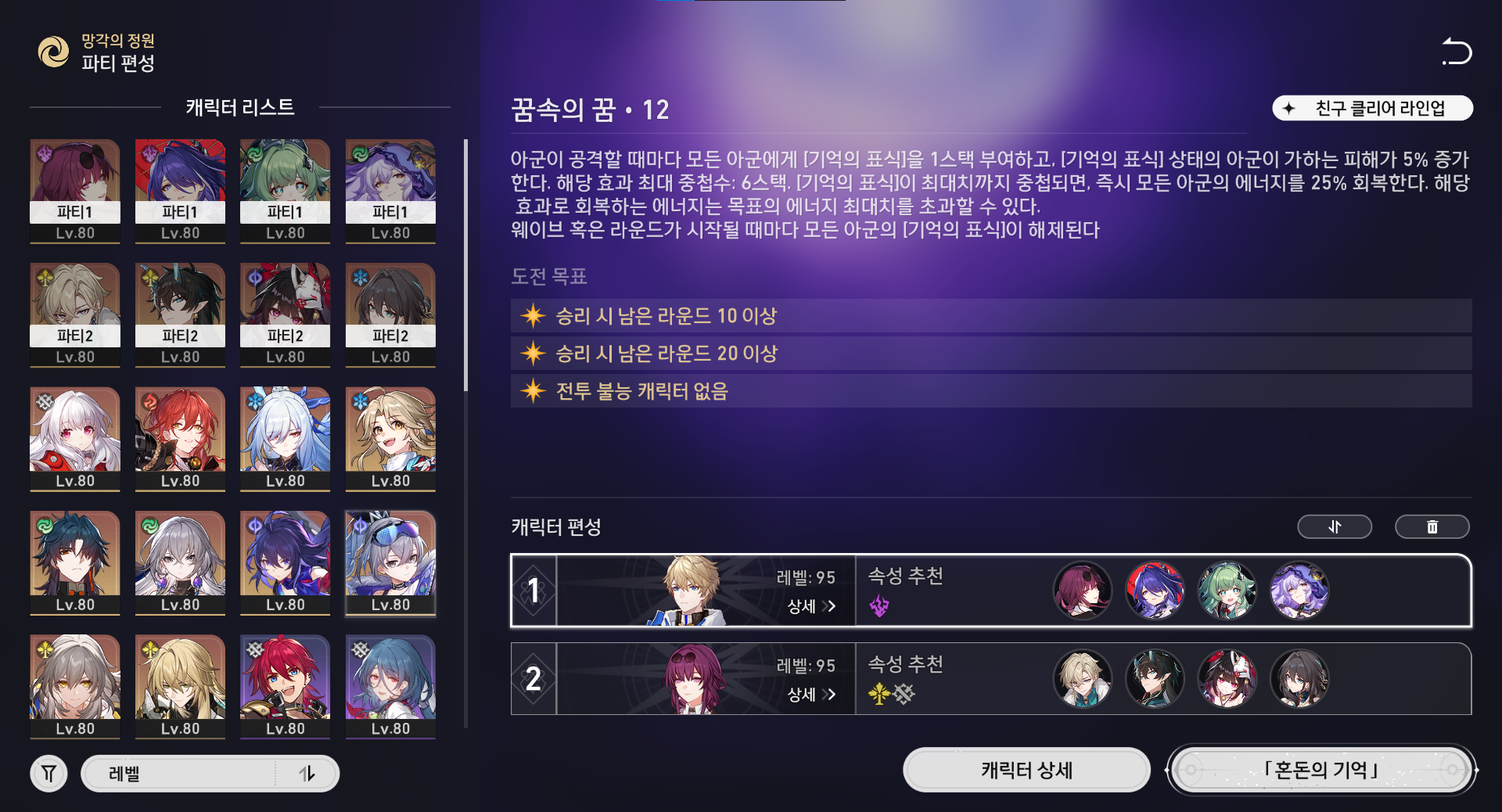Expand 상세 details for team 1
Viewport: 1502px width, 812px height.
tap(811, 606)
